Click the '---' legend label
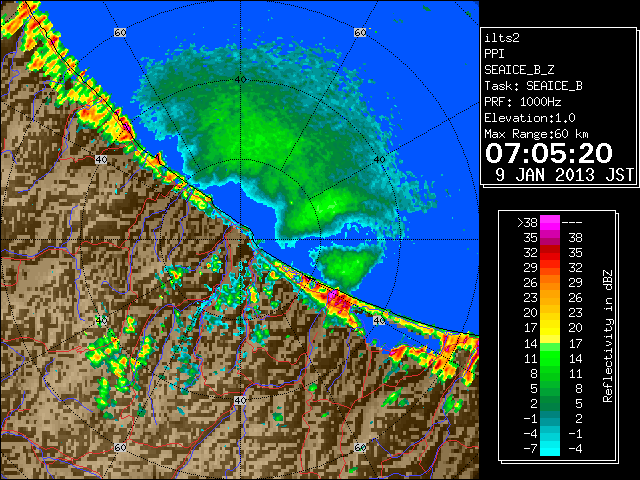This screenshot has height=480, width=640. [x=572, y=223]
